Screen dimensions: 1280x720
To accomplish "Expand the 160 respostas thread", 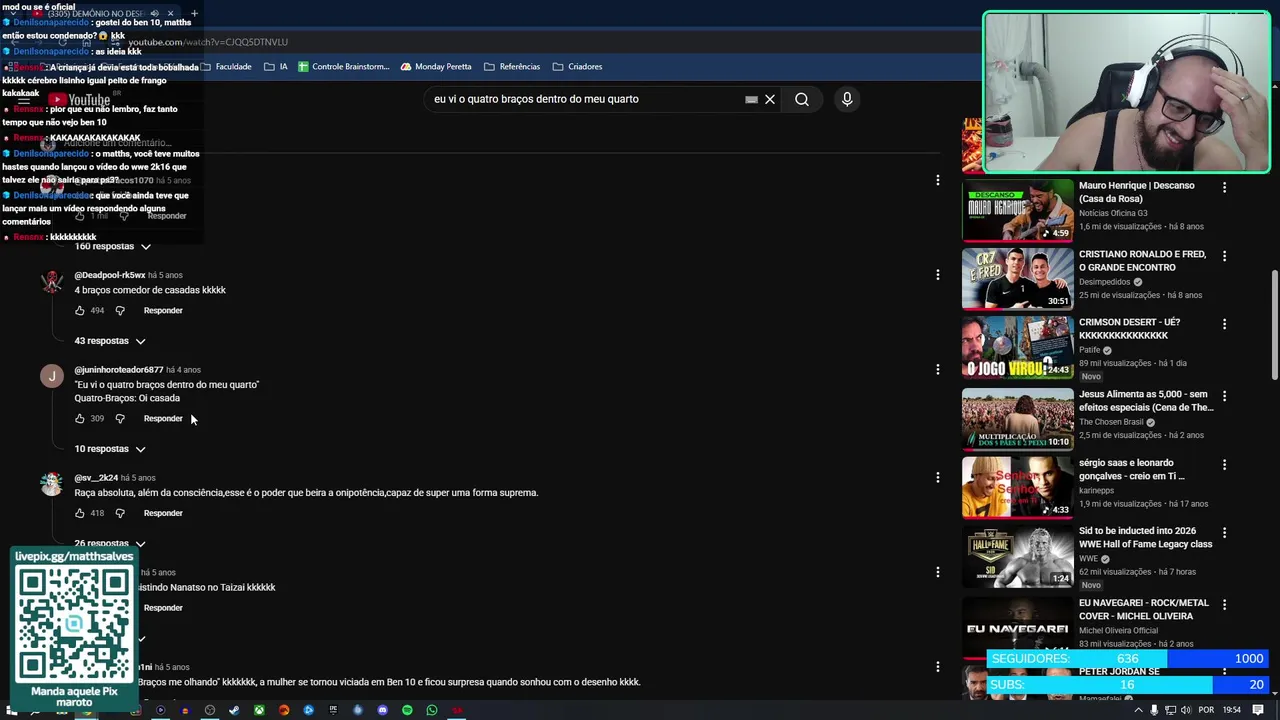I will pos(112,246).
